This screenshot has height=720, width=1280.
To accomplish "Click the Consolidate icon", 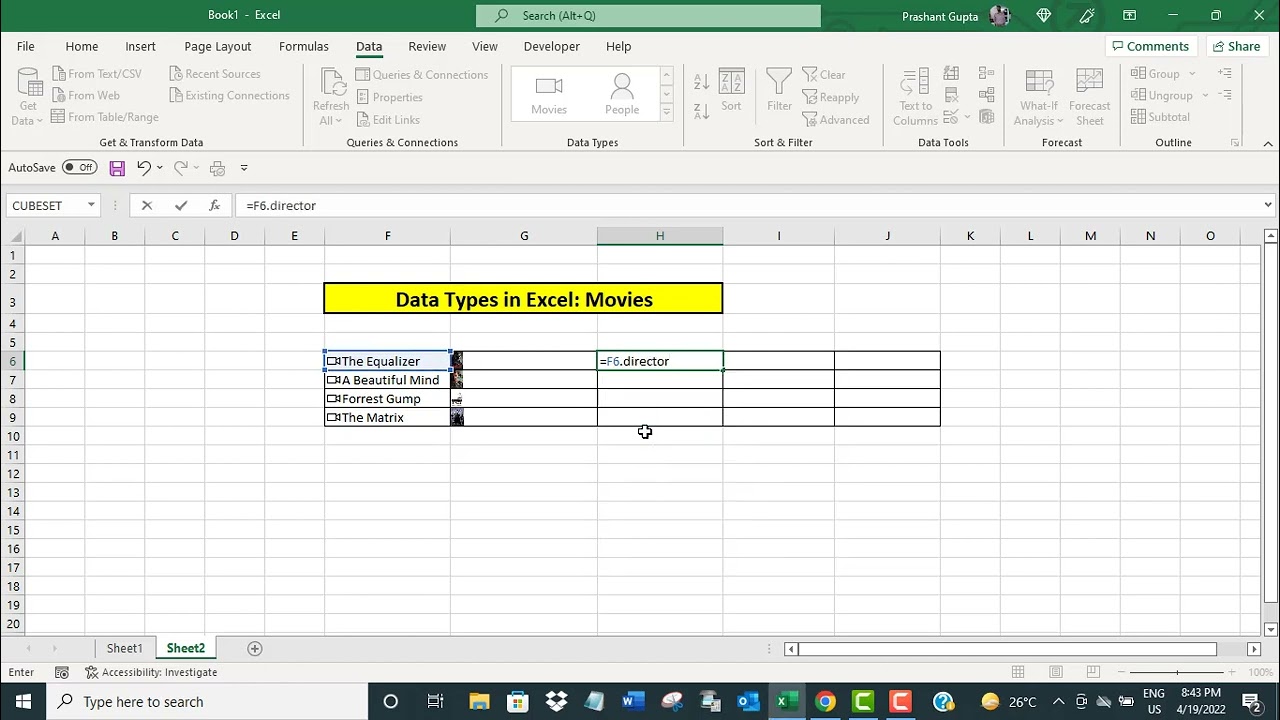I will [x=987, y=74].
